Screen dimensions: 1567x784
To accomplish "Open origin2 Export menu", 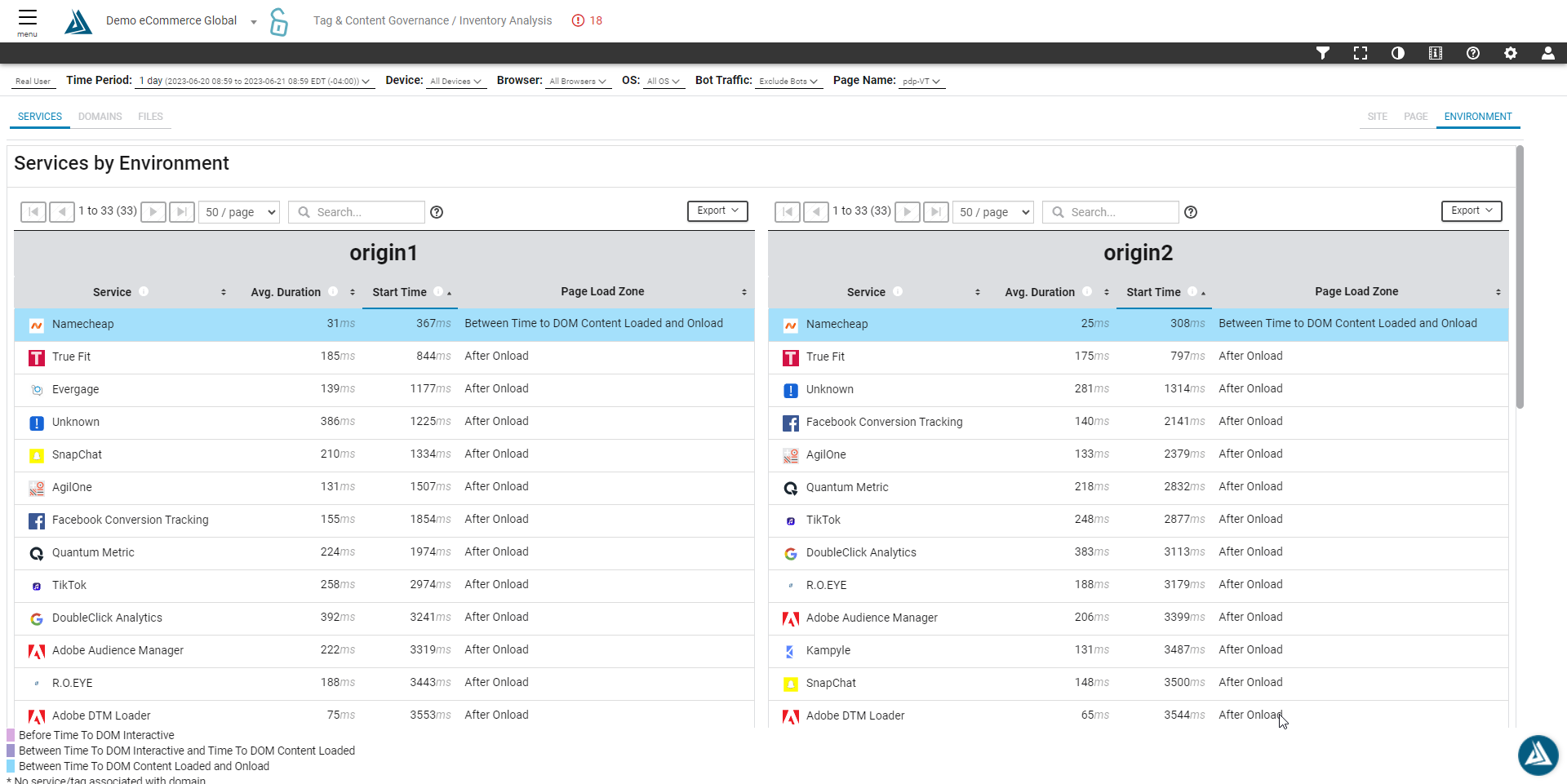I will 1472,210.
